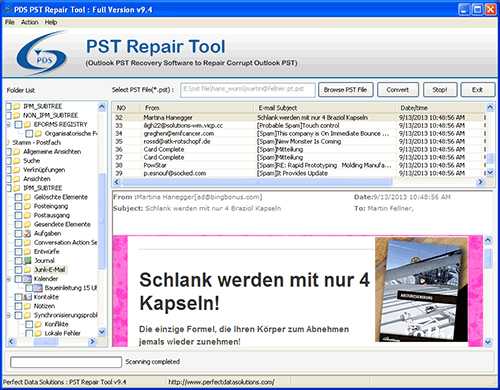Collapse the Kalender tree node
Screen dimensions: 500x390
pyautogui.click(x=9, y=279)
